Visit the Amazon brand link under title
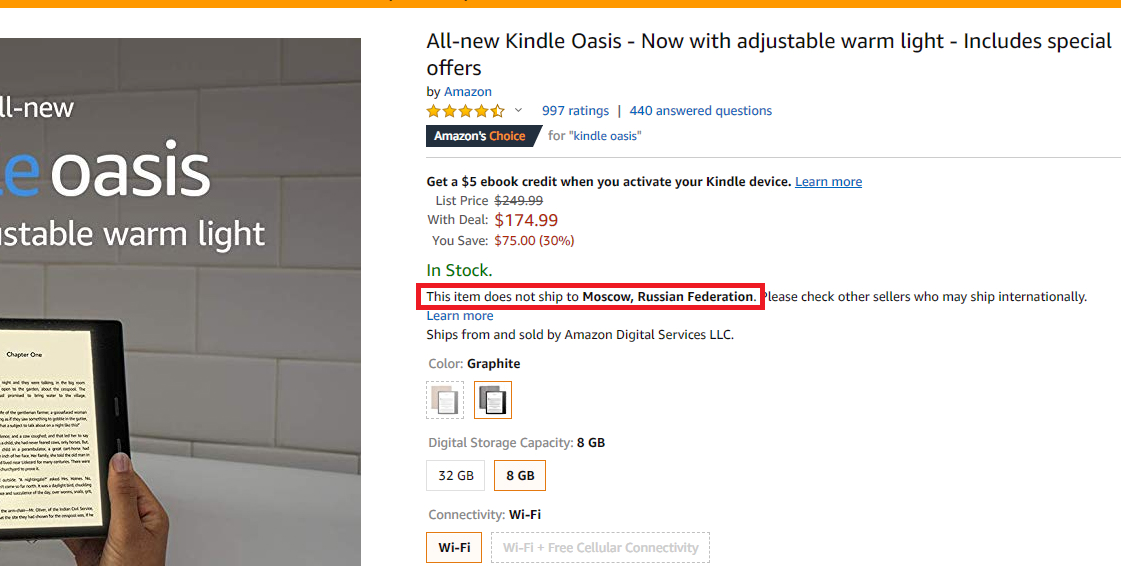Image resolution: width=1121 pixels, height=566 pixels. point(468,92)
